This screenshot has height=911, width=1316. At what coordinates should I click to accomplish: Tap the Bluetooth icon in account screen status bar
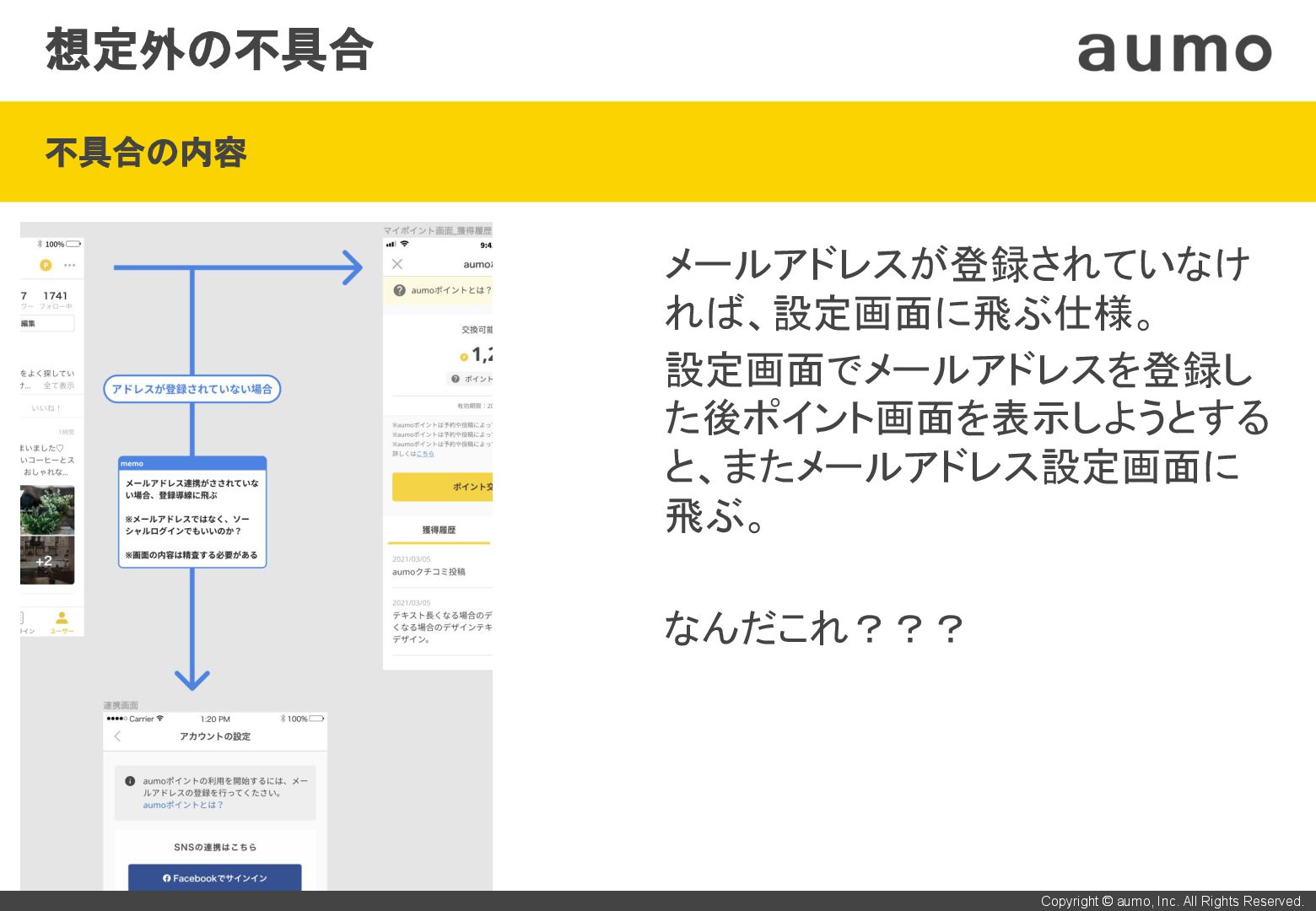coord(283,719)
